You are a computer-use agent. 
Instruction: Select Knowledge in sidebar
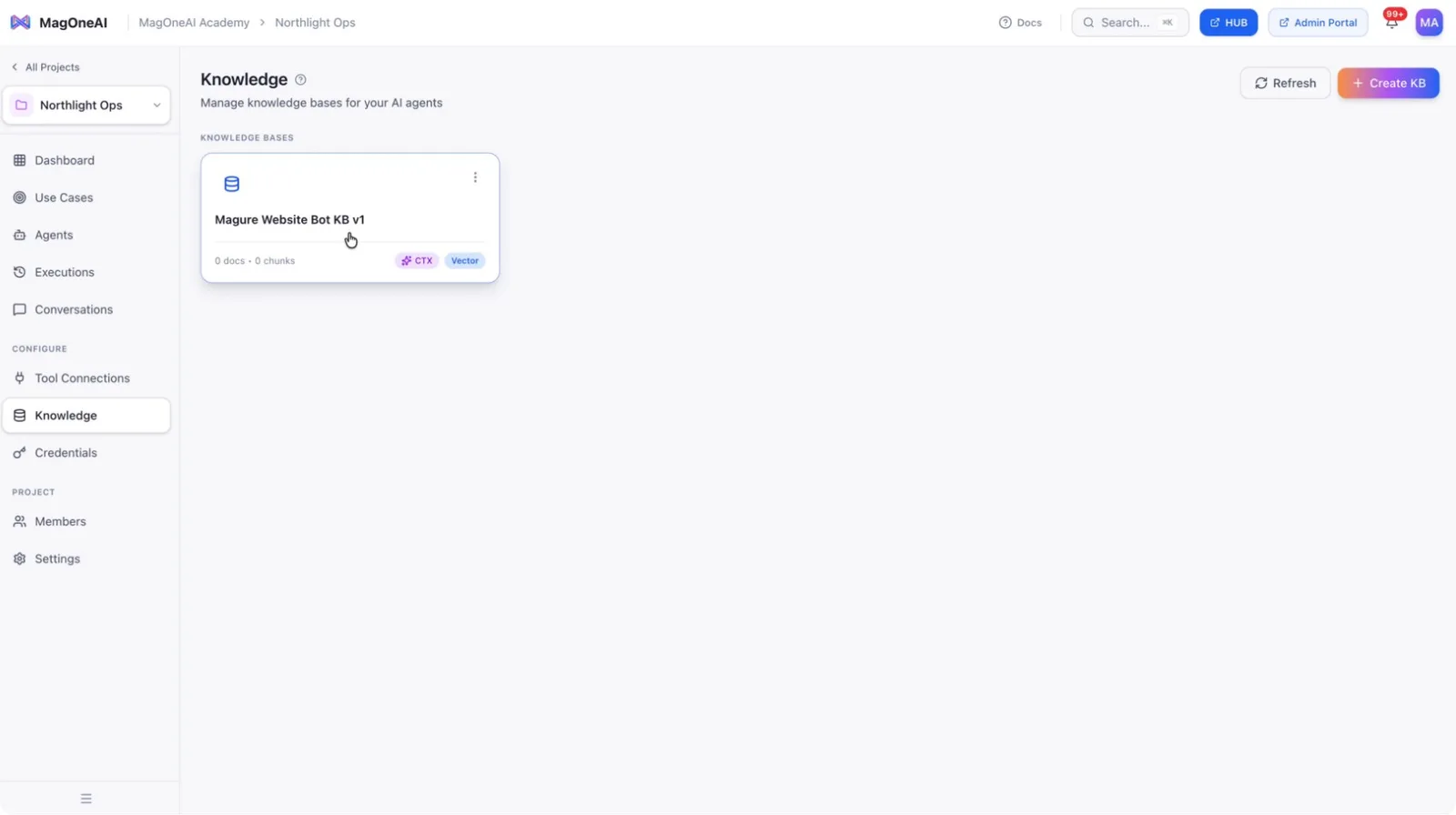(86, 416)
